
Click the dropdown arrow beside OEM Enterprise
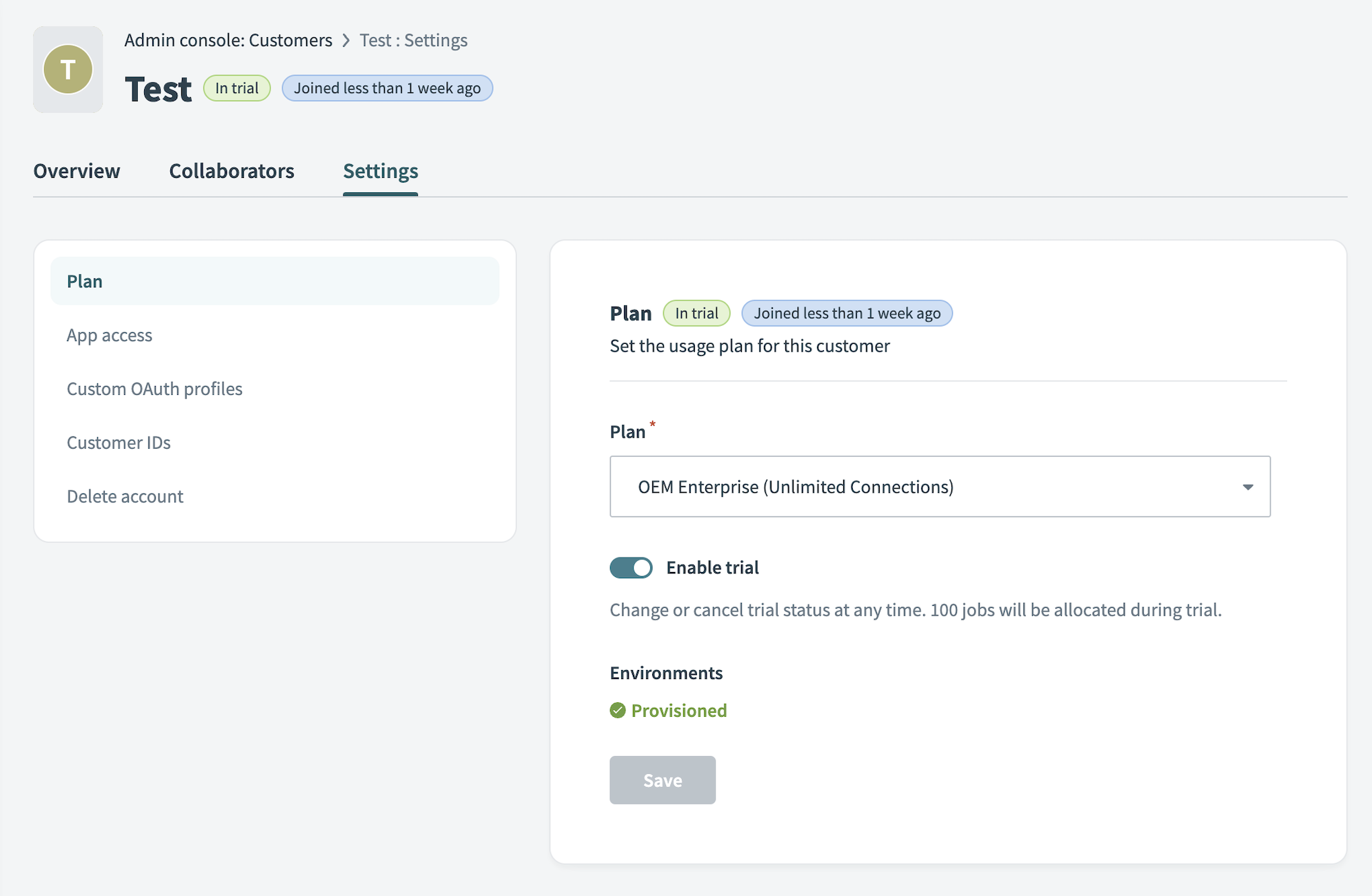(1248, 487)
